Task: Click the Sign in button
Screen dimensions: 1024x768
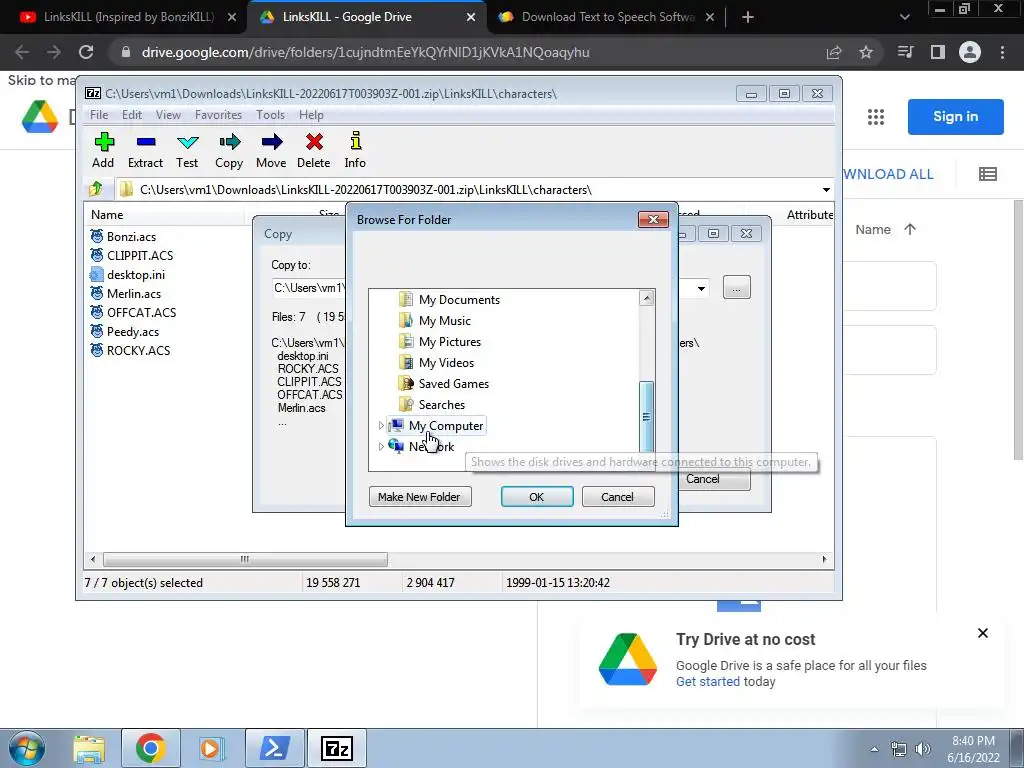Action: point(955,116)
